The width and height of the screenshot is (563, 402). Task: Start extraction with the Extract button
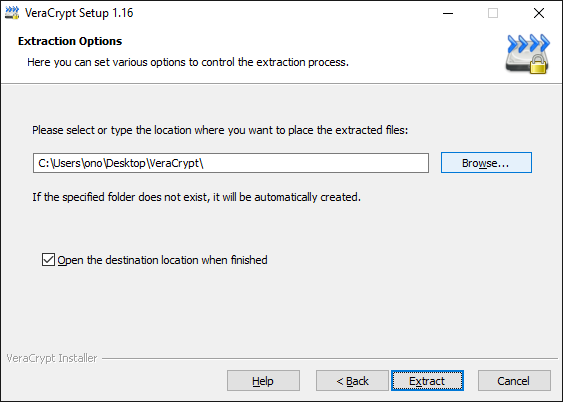pyautogui.click(x=427, y=380)
